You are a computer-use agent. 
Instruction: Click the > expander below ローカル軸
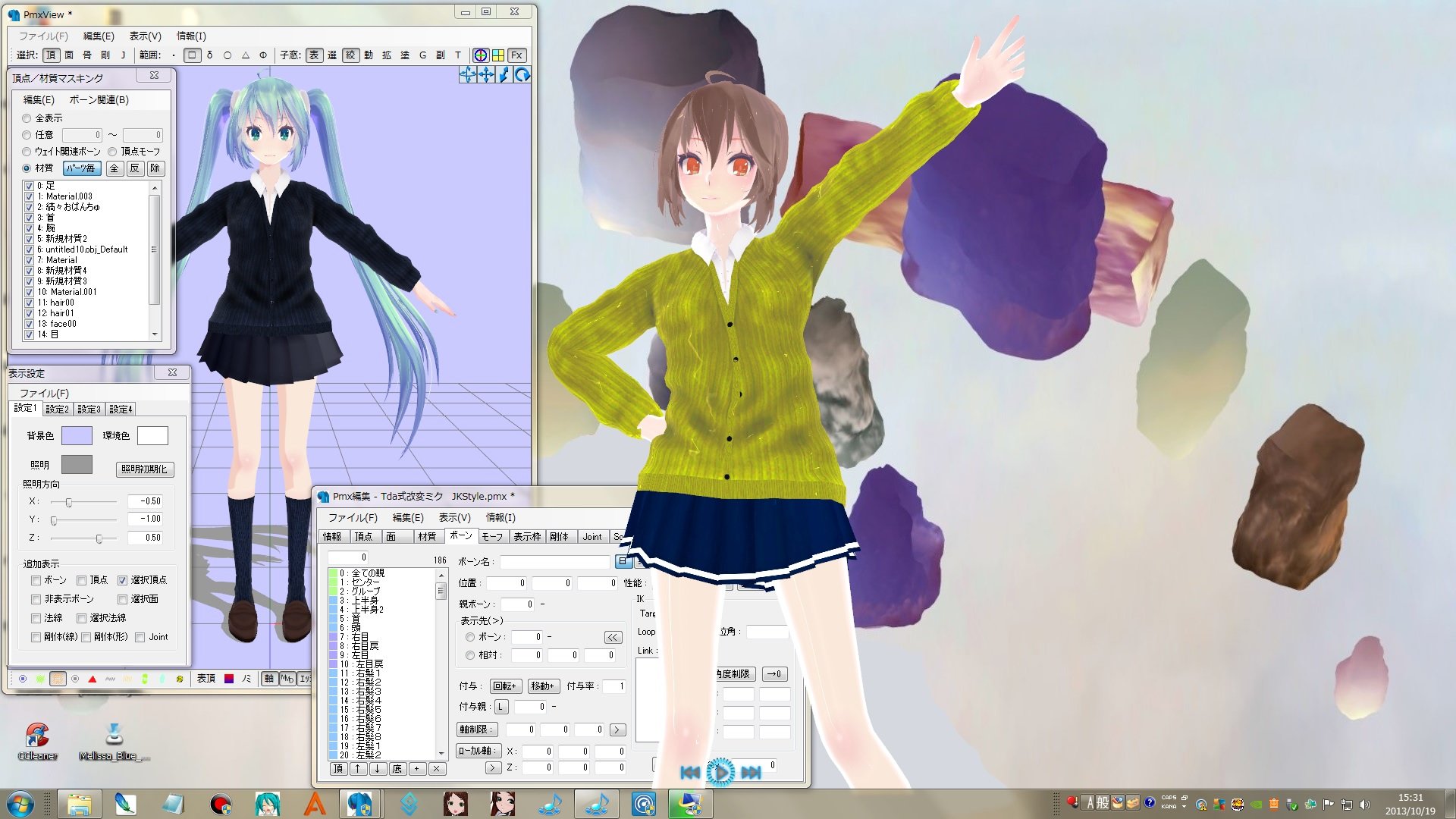(493, 767)
